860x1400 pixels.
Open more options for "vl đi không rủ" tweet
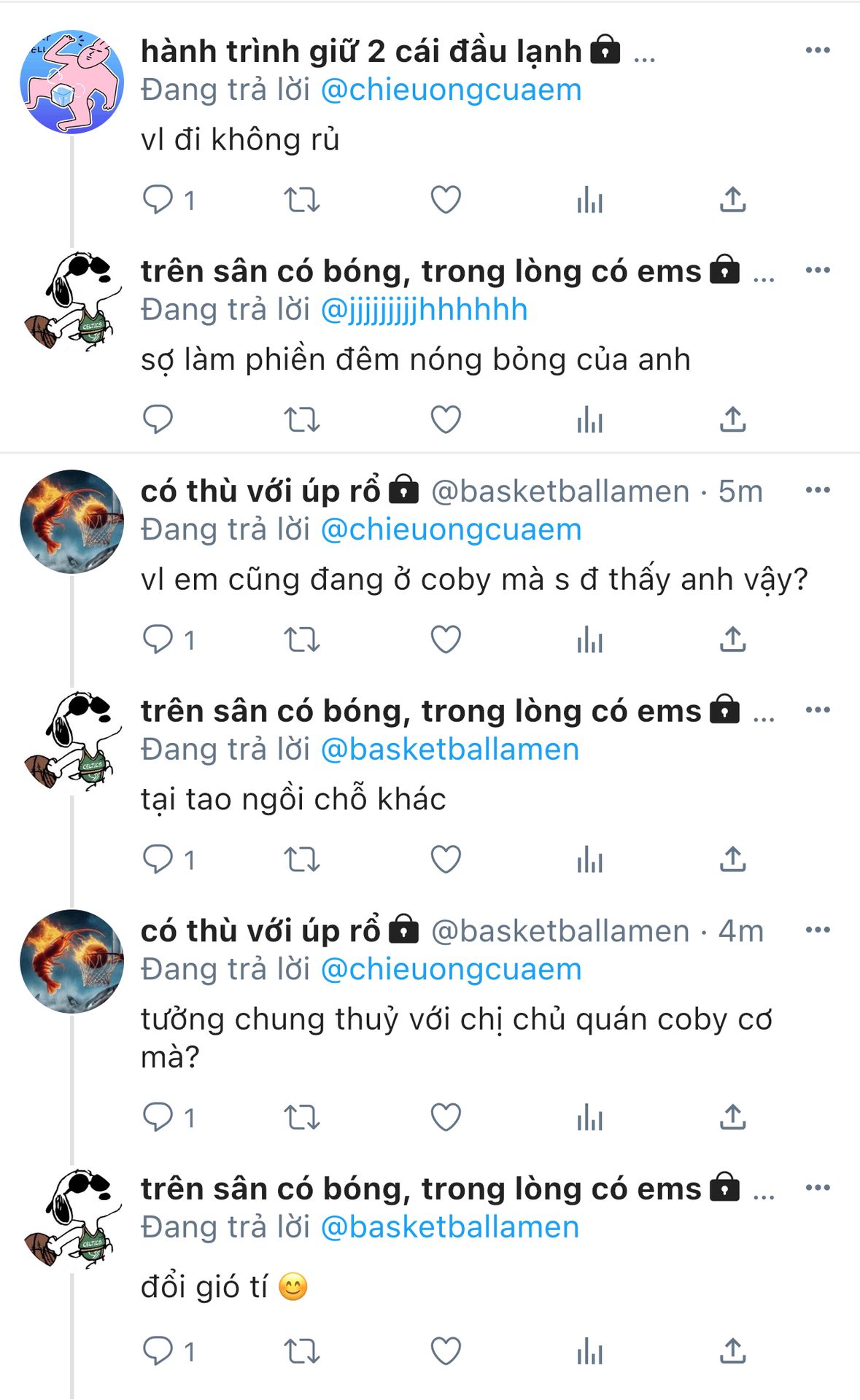pyautogui.click(x=818, y=50)
